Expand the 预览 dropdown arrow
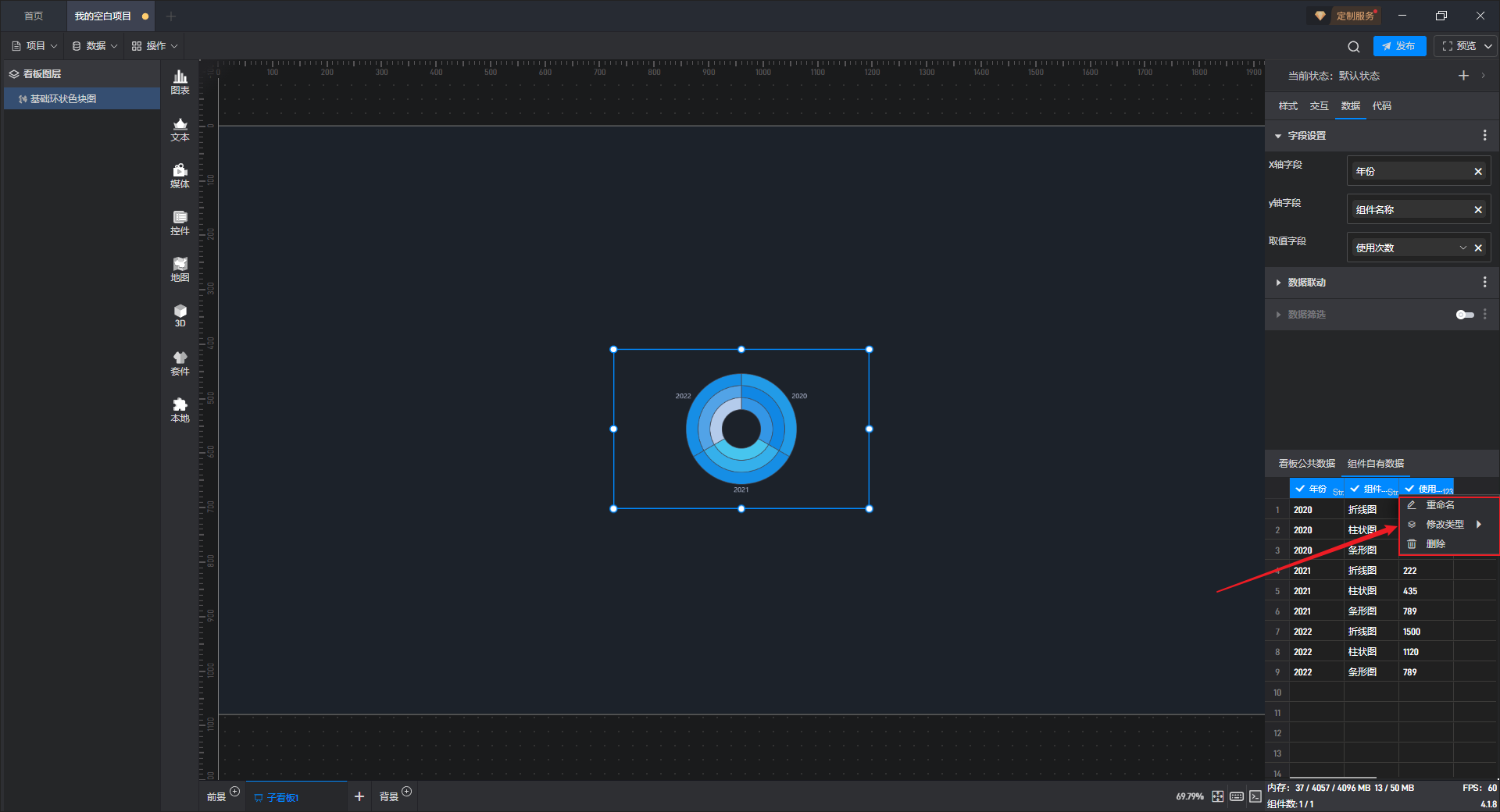1500x812 pixels. pyautogui.click(x=1488, y=46)
